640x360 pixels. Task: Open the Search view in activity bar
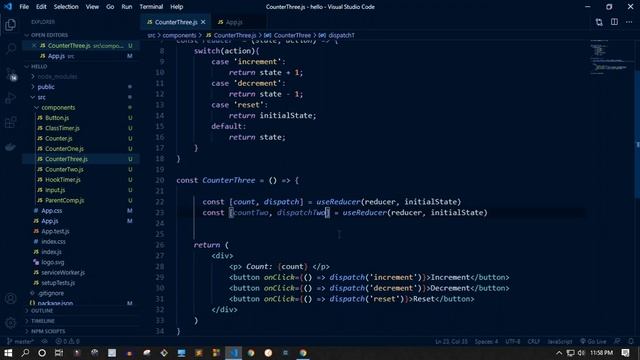click(11, 49)
